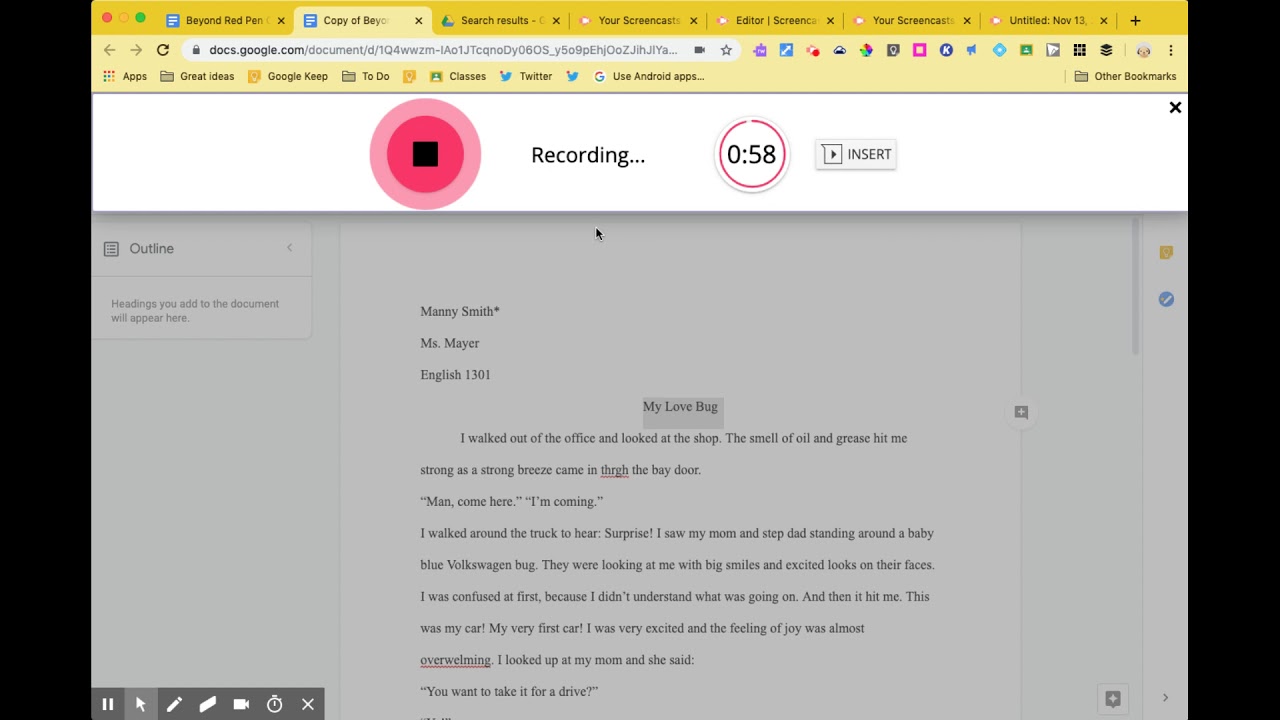Open the Great ideas bookmark folder
1280x720 pixels.
click(x=198, y=76)
